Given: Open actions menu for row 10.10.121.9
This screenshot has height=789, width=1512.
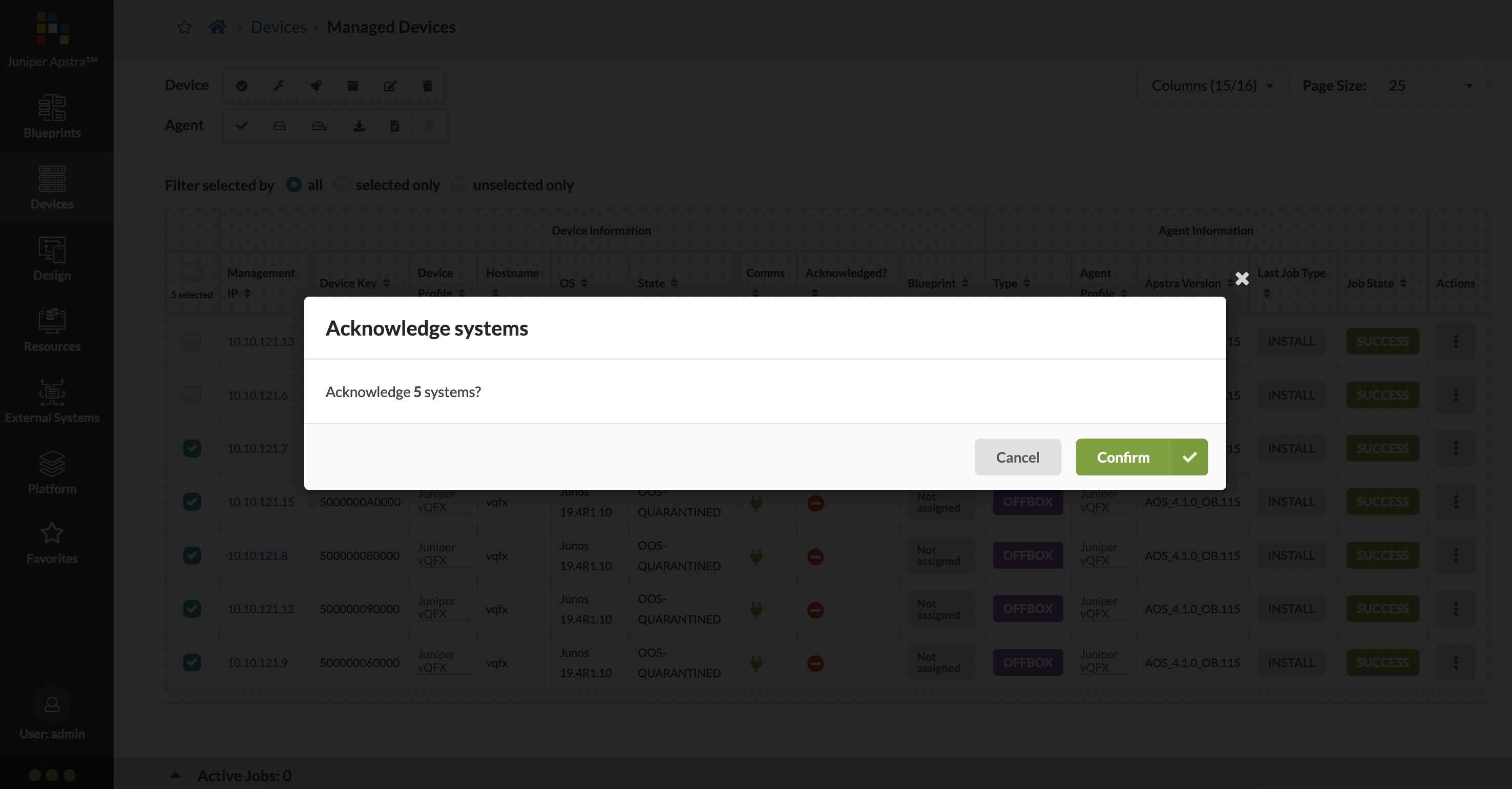Looking at the screenshot, I should pyautogui.click(x=1456, y=662).
